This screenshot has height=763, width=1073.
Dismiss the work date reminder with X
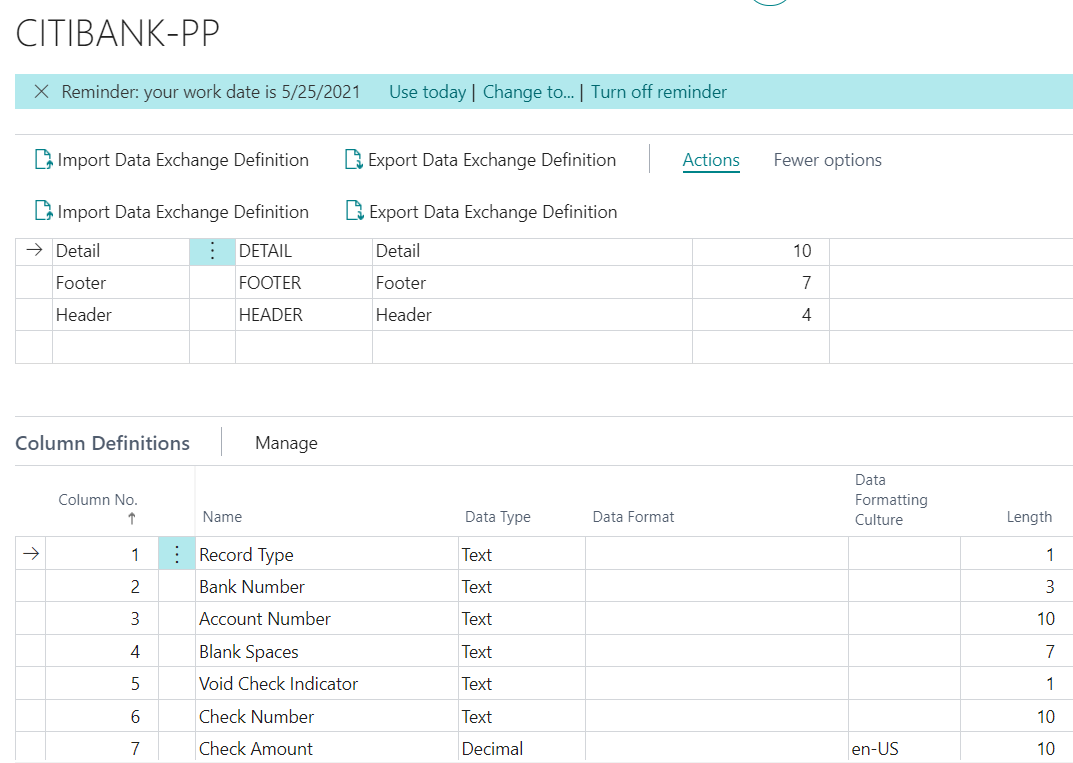pyautogui.click(x=41, y=92)
